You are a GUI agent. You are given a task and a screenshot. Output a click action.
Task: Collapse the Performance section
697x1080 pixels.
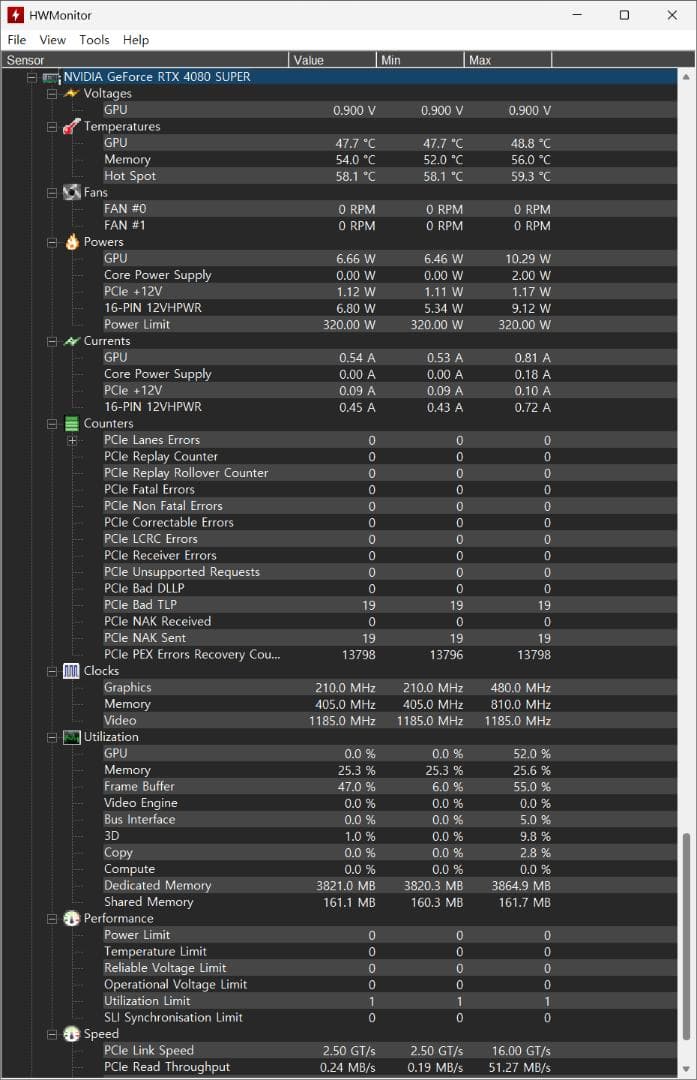pyautogui.click(x=52, y=919)
